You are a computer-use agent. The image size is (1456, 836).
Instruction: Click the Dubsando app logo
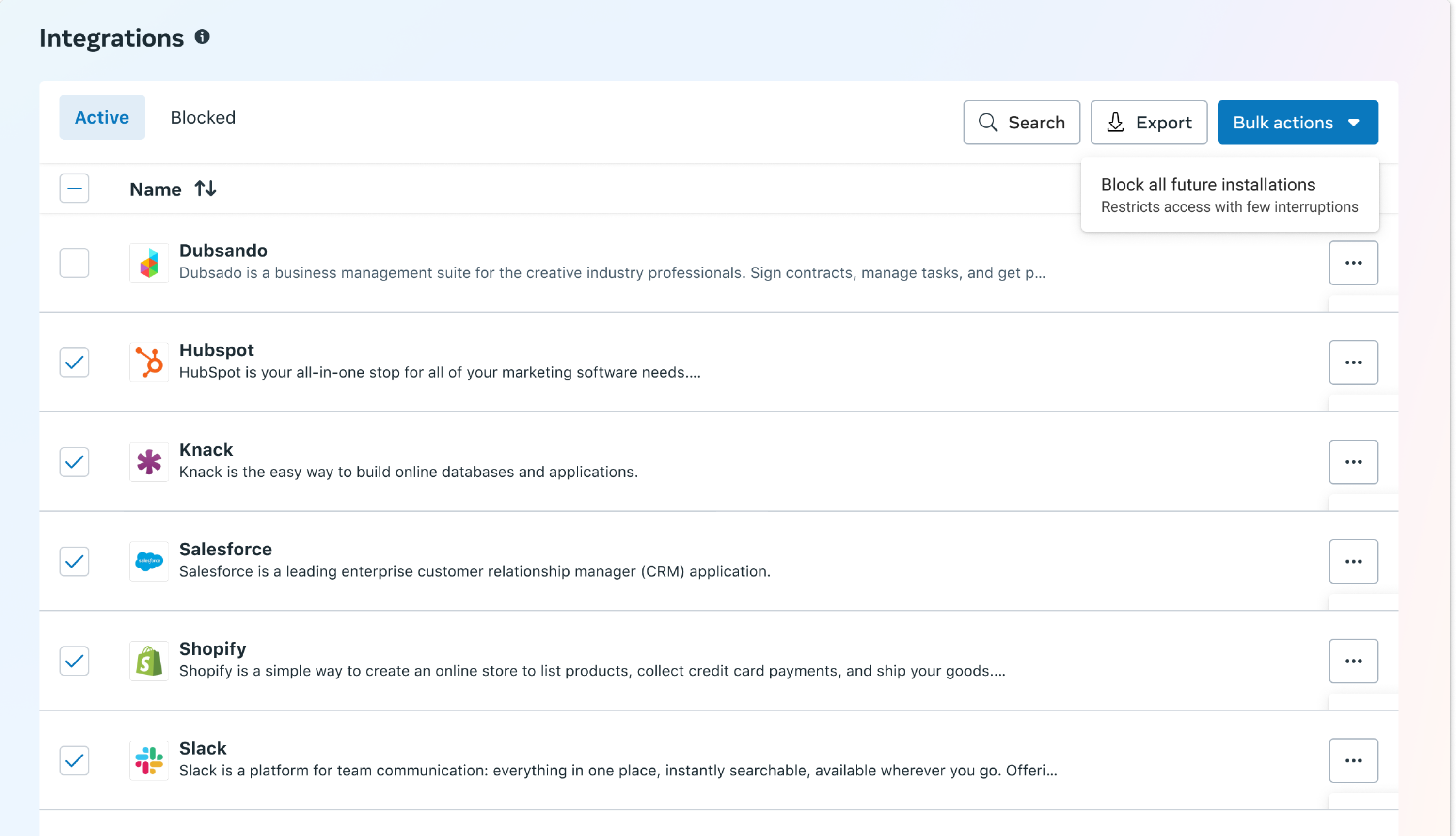(x=149, y=263)
